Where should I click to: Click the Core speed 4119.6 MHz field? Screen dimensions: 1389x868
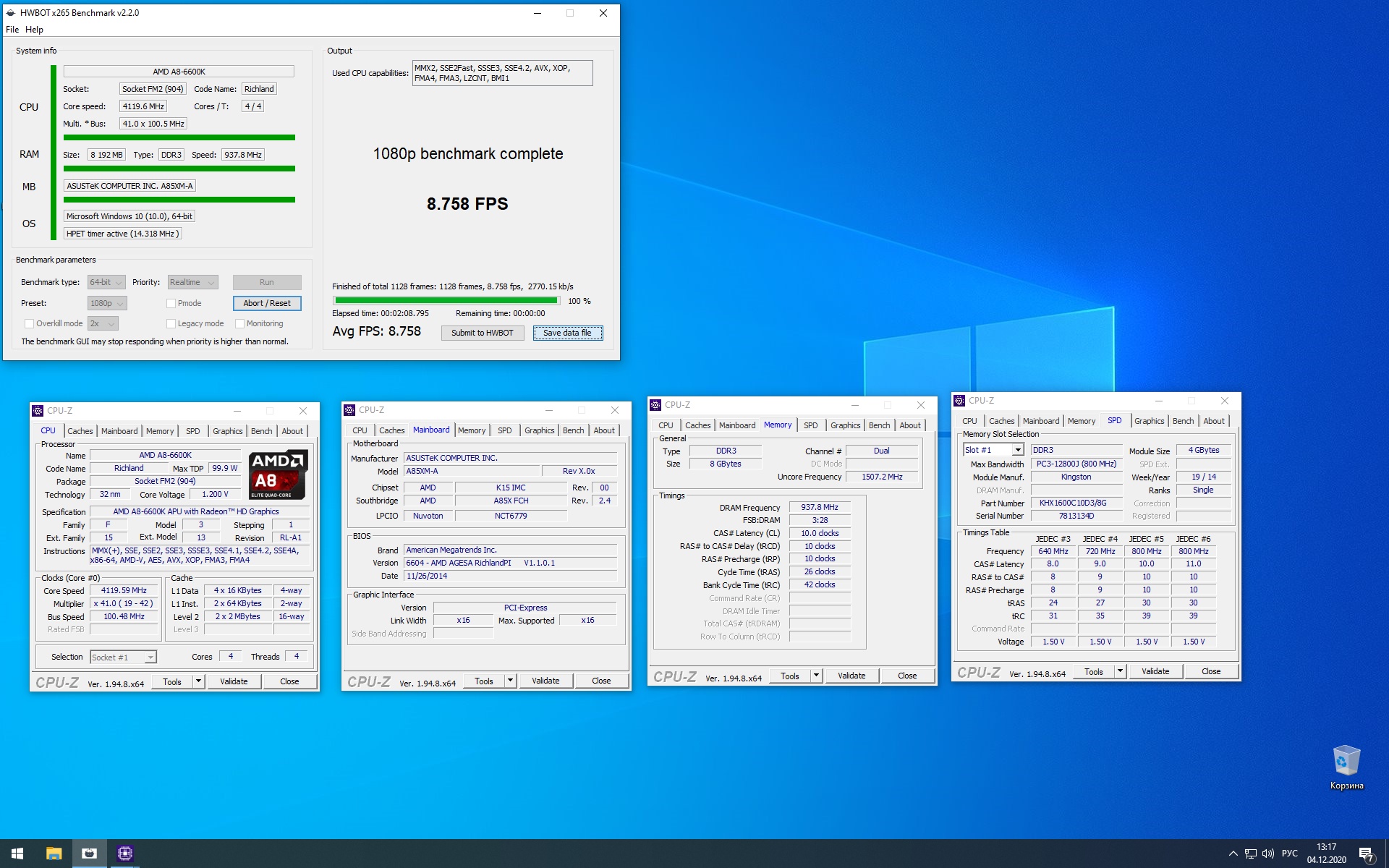pos(143,106)
